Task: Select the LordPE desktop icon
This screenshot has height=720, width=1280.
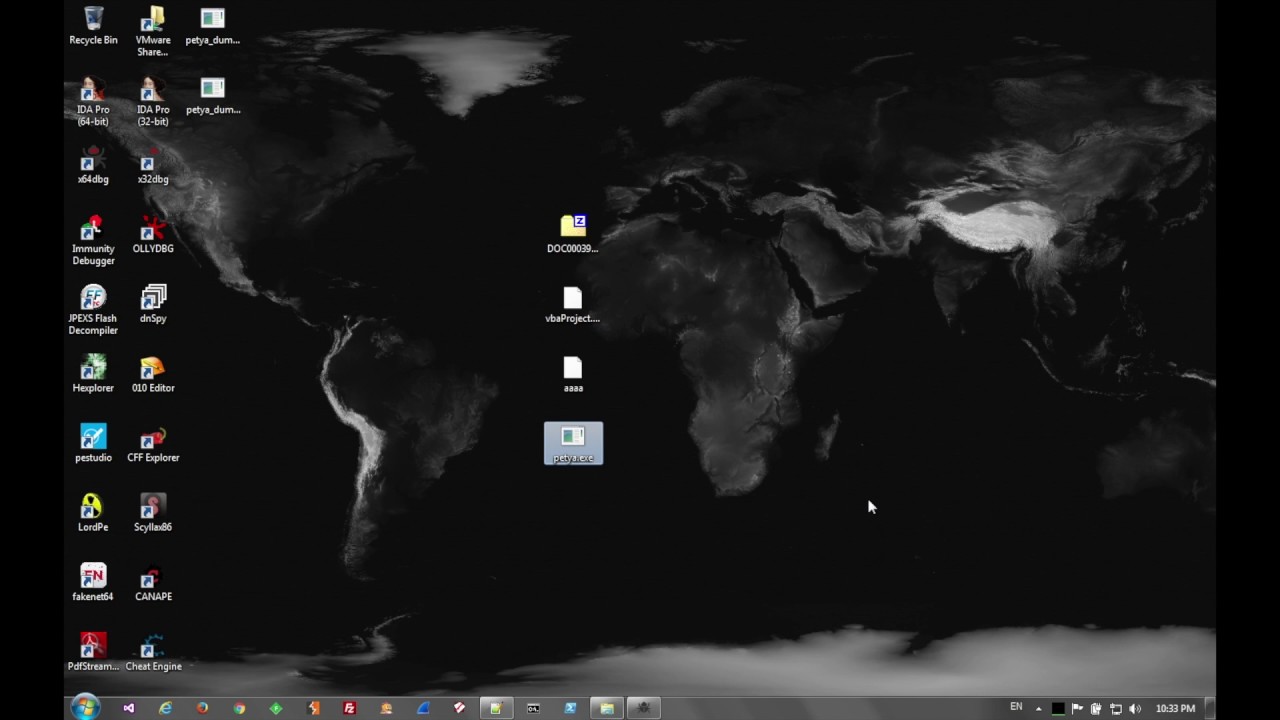Action: coord(93,513)
